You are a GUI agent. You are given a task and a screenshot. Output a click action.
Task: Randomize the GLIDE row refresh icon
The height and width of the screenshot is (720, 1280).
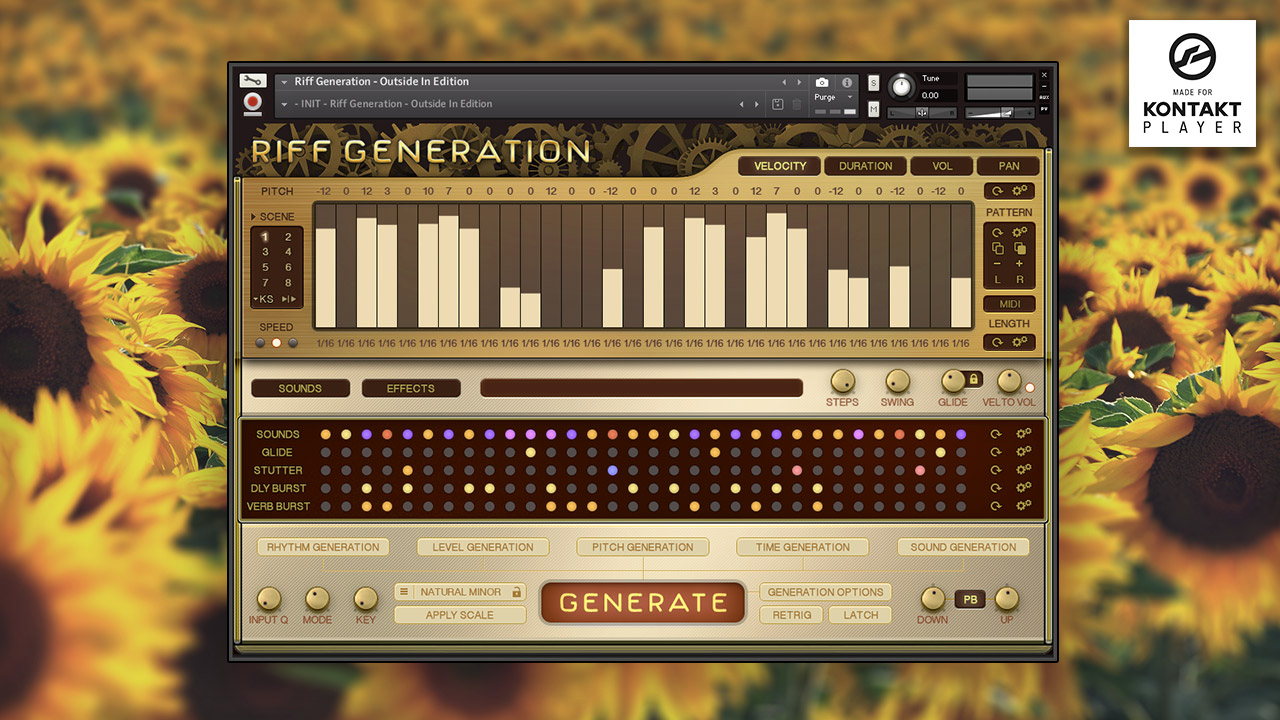coord(996,452)
